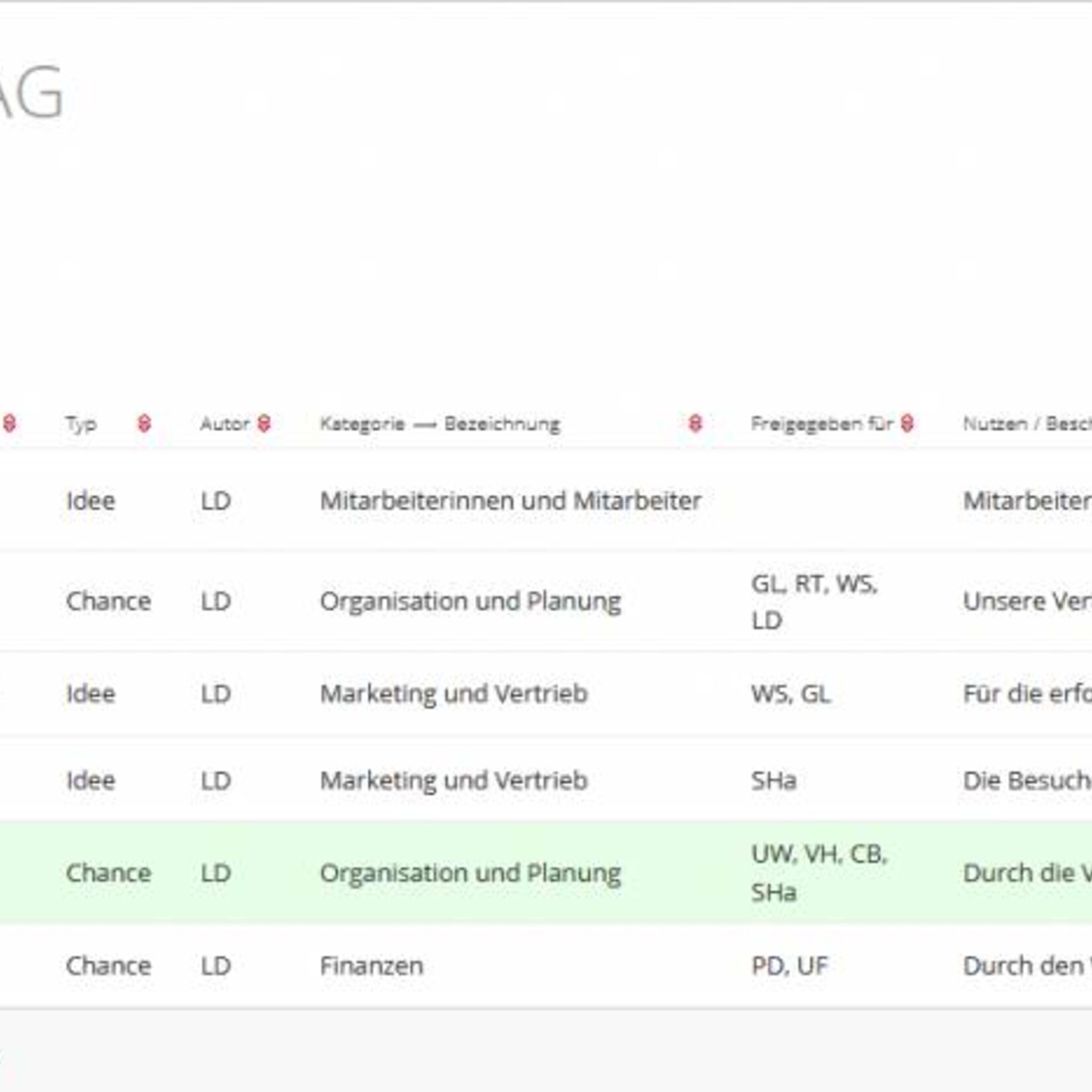Click the "GL, RT, WS, LD" cell
Screen dimensions: 1092x1092
[814, 602]
